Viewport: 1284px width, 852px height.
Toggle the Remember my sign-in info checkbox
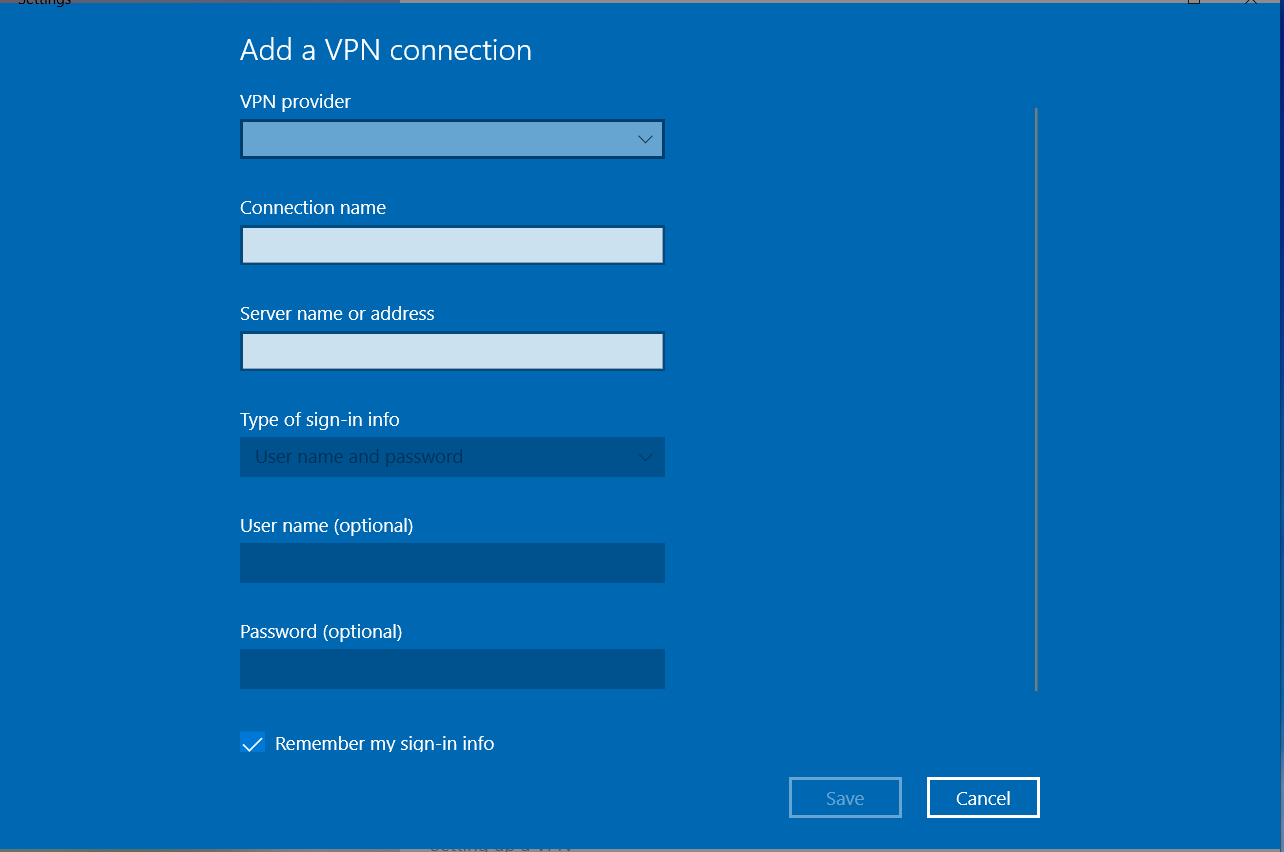coord(252,742)
